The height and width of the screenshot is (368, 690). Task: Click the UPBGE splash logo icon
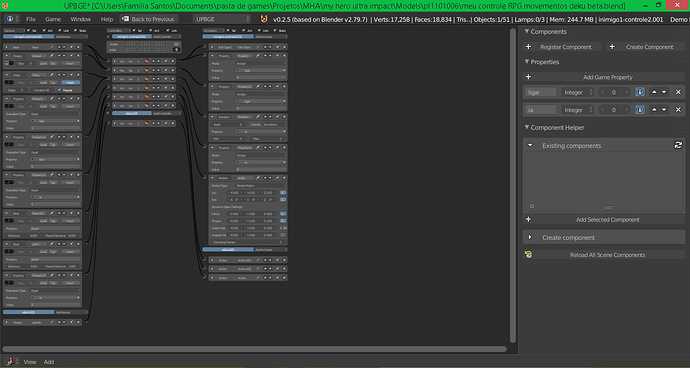[x=264, y=19]
